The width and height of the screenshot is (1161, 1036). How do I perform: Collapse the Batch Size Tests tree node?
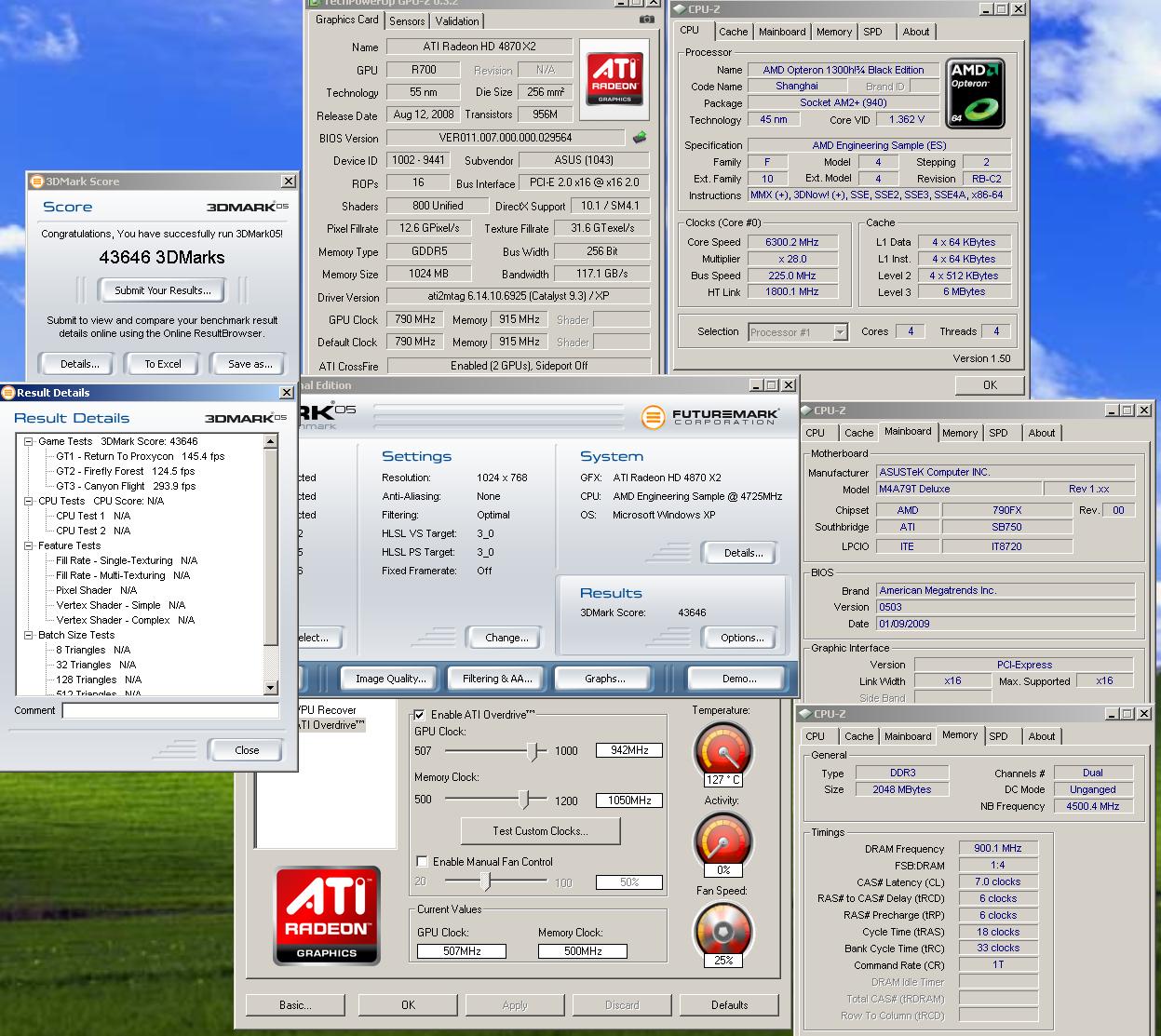[x=29, y=635]
